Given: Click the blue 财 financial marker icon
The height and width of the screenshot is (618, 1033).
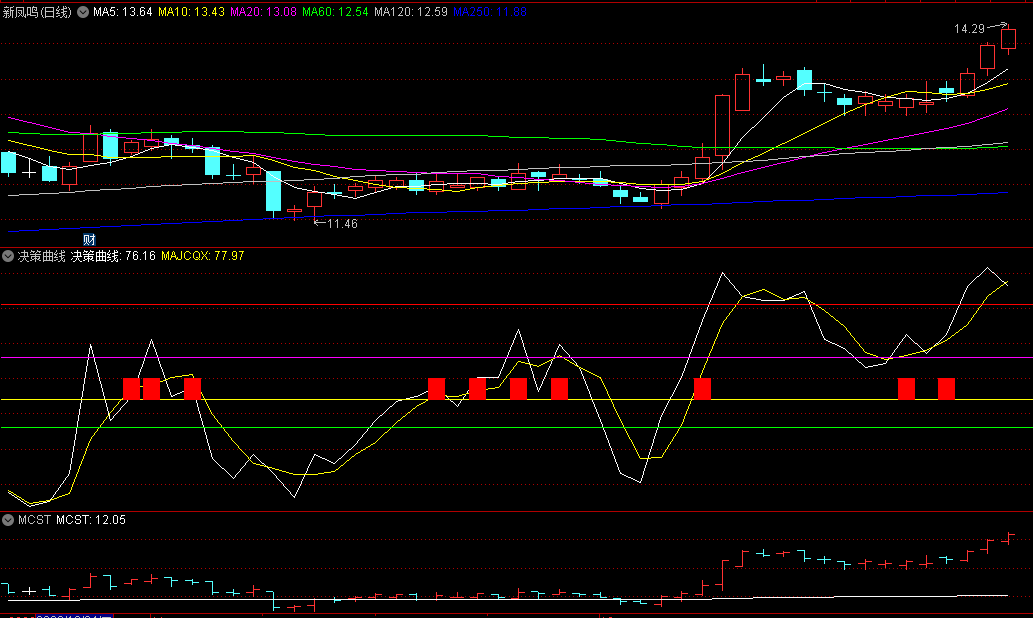Looking at the screenshot, I should point(89,239).
